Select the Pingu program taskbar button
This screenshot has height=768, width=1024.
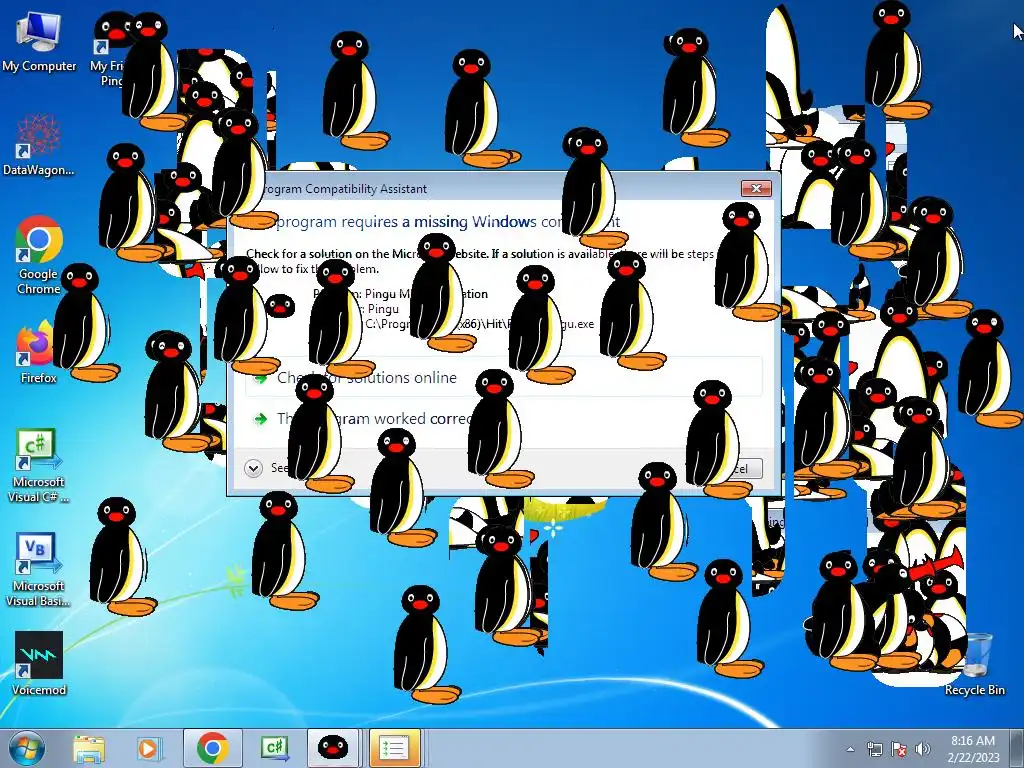click(x=333, y=748)
